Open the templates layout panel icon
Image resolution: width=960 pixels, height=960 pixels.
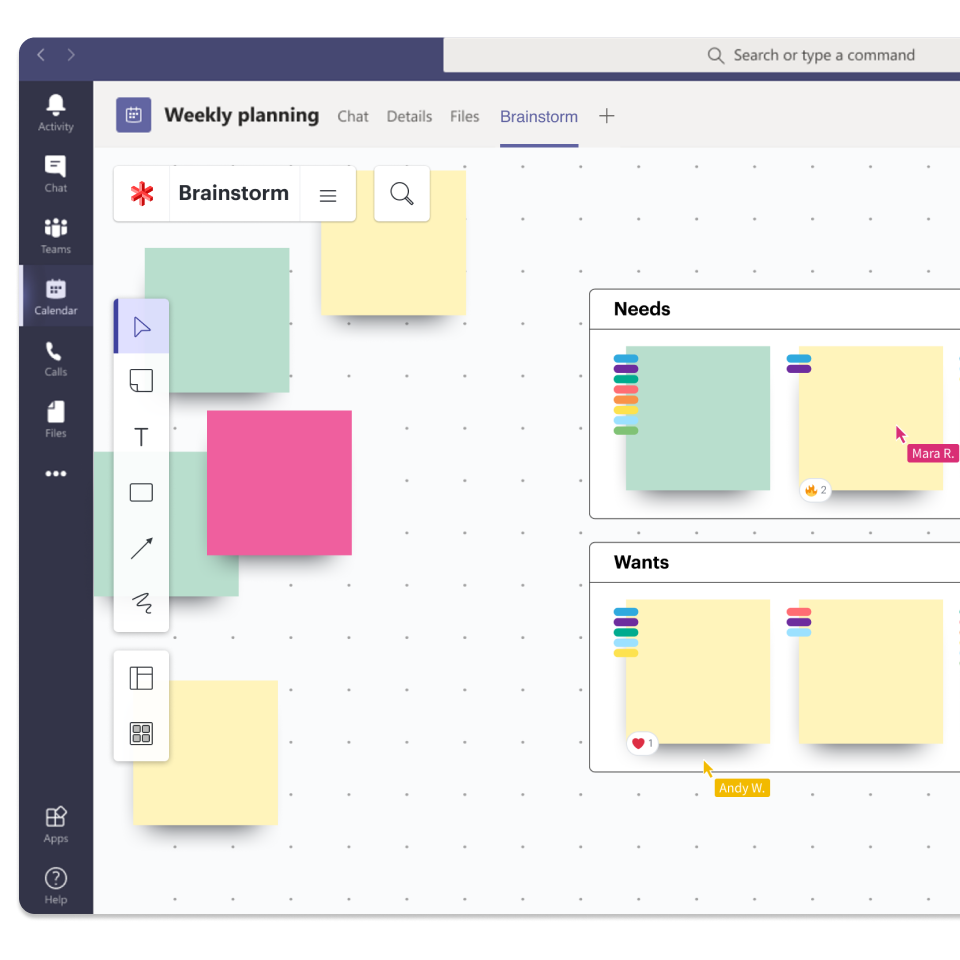142,679
